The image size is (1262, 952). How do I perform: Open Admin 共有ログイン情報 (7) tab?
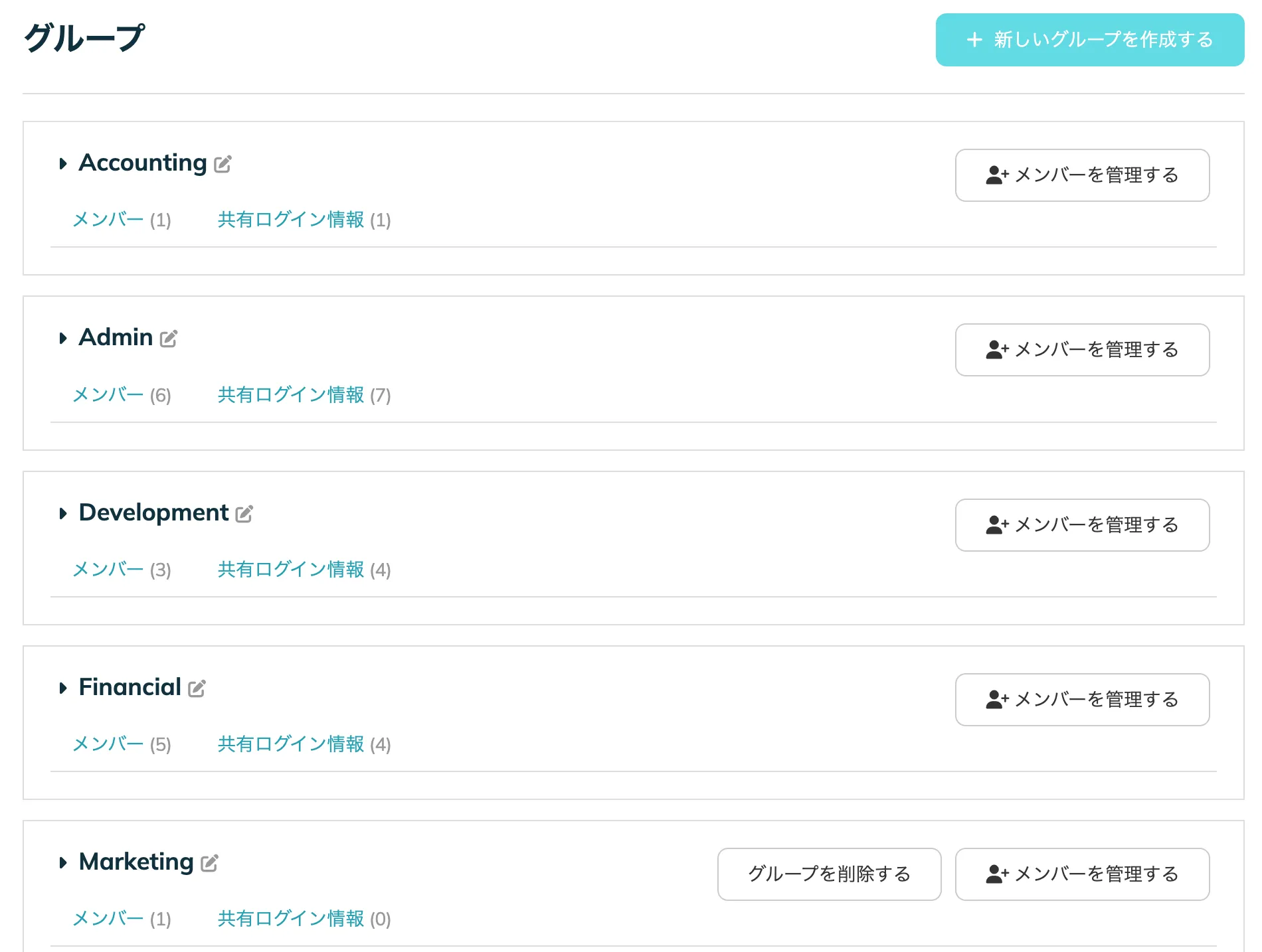pyautogui.click(x=304, y=395)
